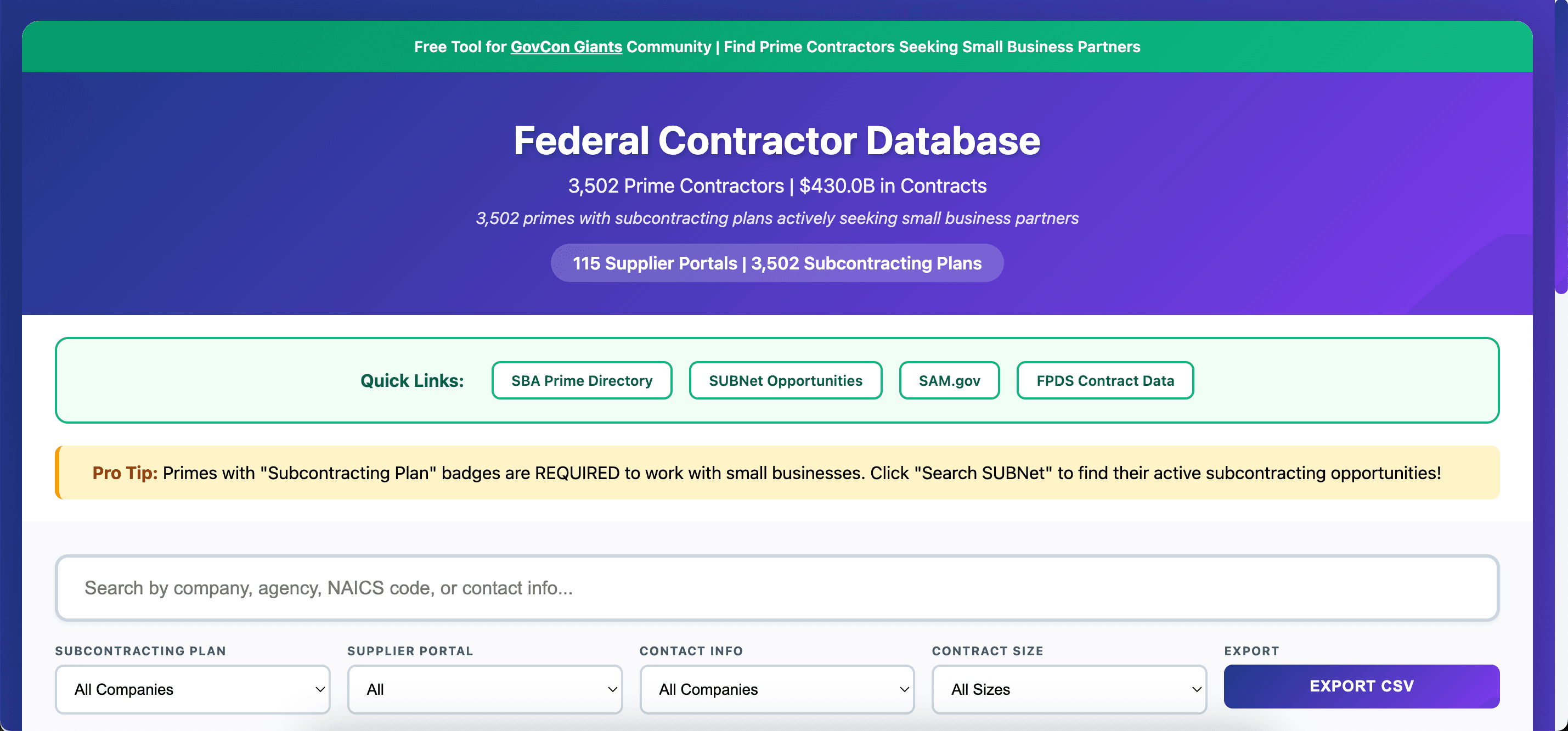Viewport: 1568px width, 731px height.
Task: Expand the Contract Size chevron arrow
Action: pyautogui.click(x=1197, y=689)
